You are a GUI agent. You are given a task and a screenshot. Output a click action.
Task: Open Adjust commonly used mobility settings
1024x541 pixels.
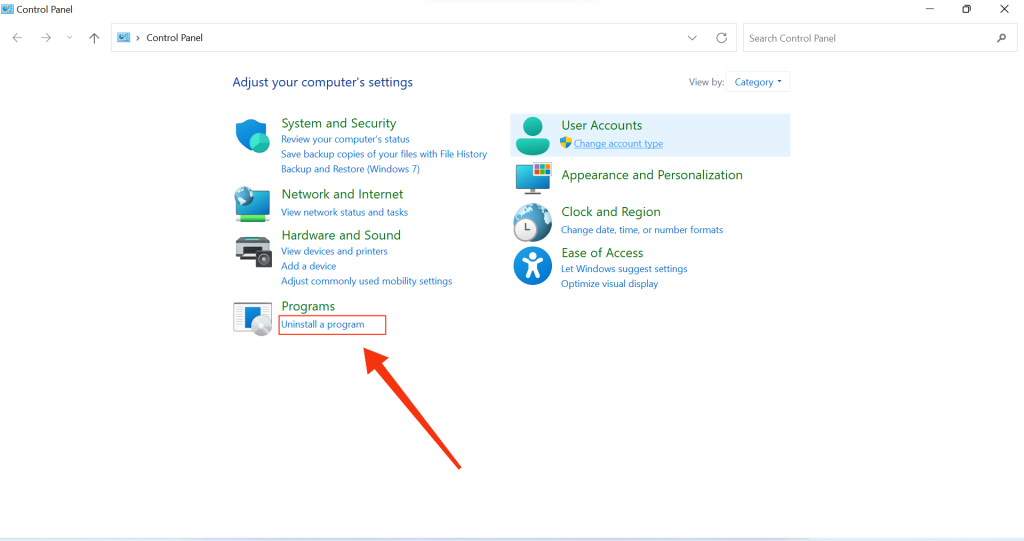pyautogui.click(x=366, y=282)
